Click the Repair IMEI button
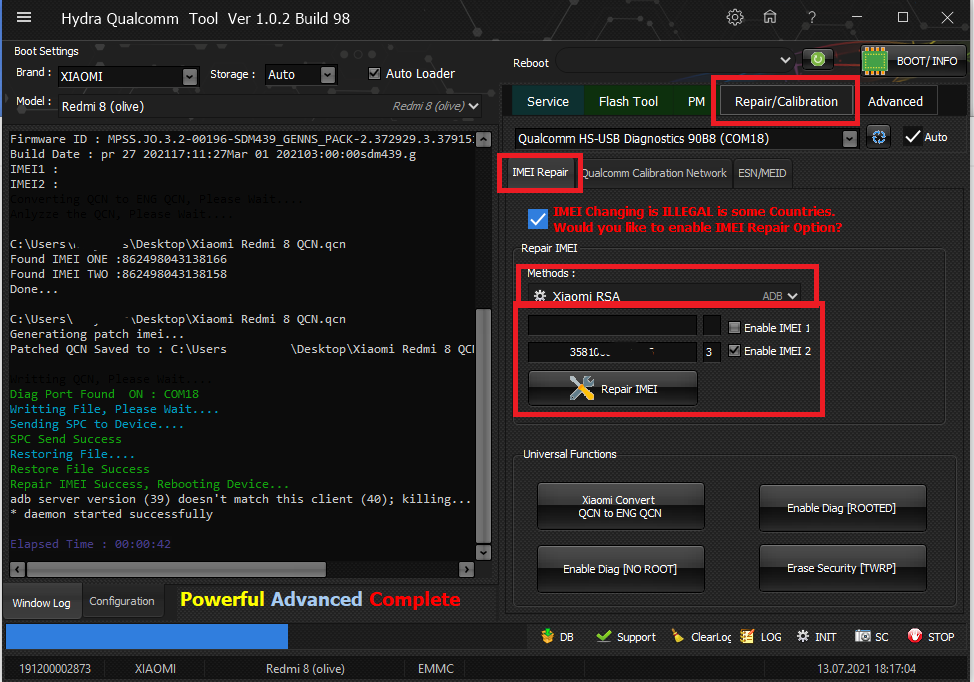The width and height of the screenshot is (974, 682). [x=612, y=388]
